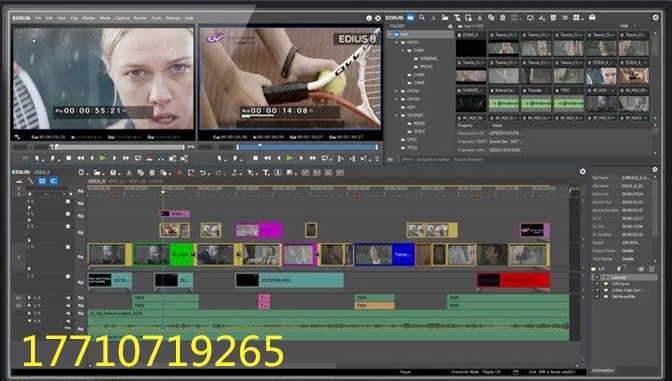Open the Render menu in the menu bar
The image size is (672, 381).
(x=140, y=18)
